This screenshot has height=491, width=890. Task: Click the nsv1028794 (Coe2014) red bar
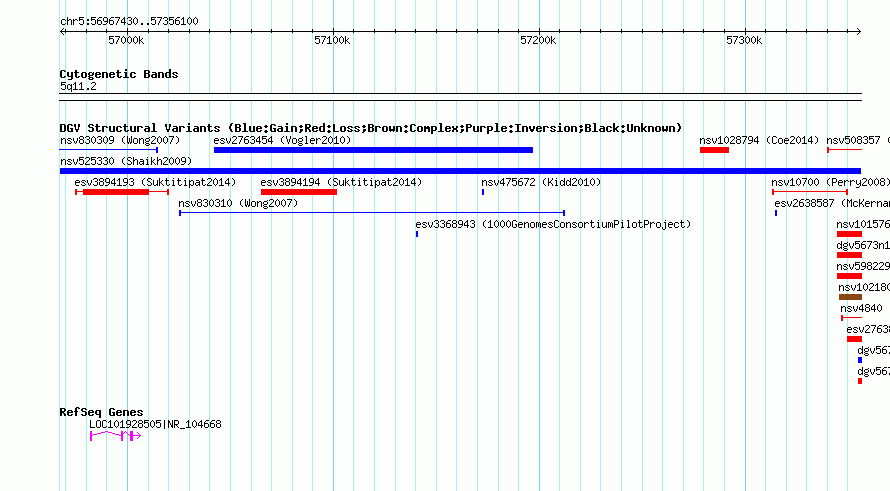point(714,150)
